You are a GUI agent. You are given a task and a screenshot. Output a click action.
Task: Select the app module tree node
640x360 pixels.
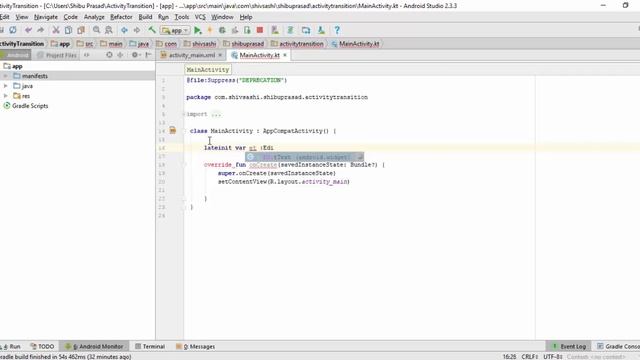tap(13, 66)
